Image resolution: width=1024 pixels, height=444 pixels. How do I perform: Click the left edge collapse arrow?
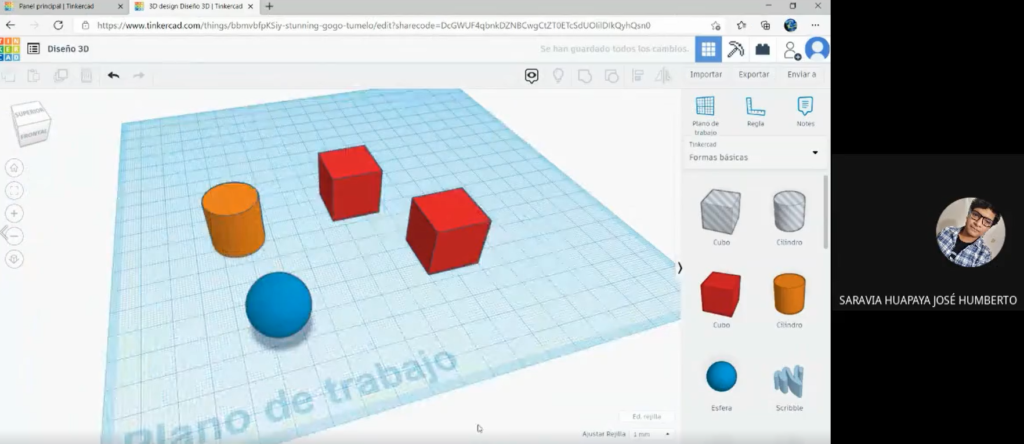[4, 233]
